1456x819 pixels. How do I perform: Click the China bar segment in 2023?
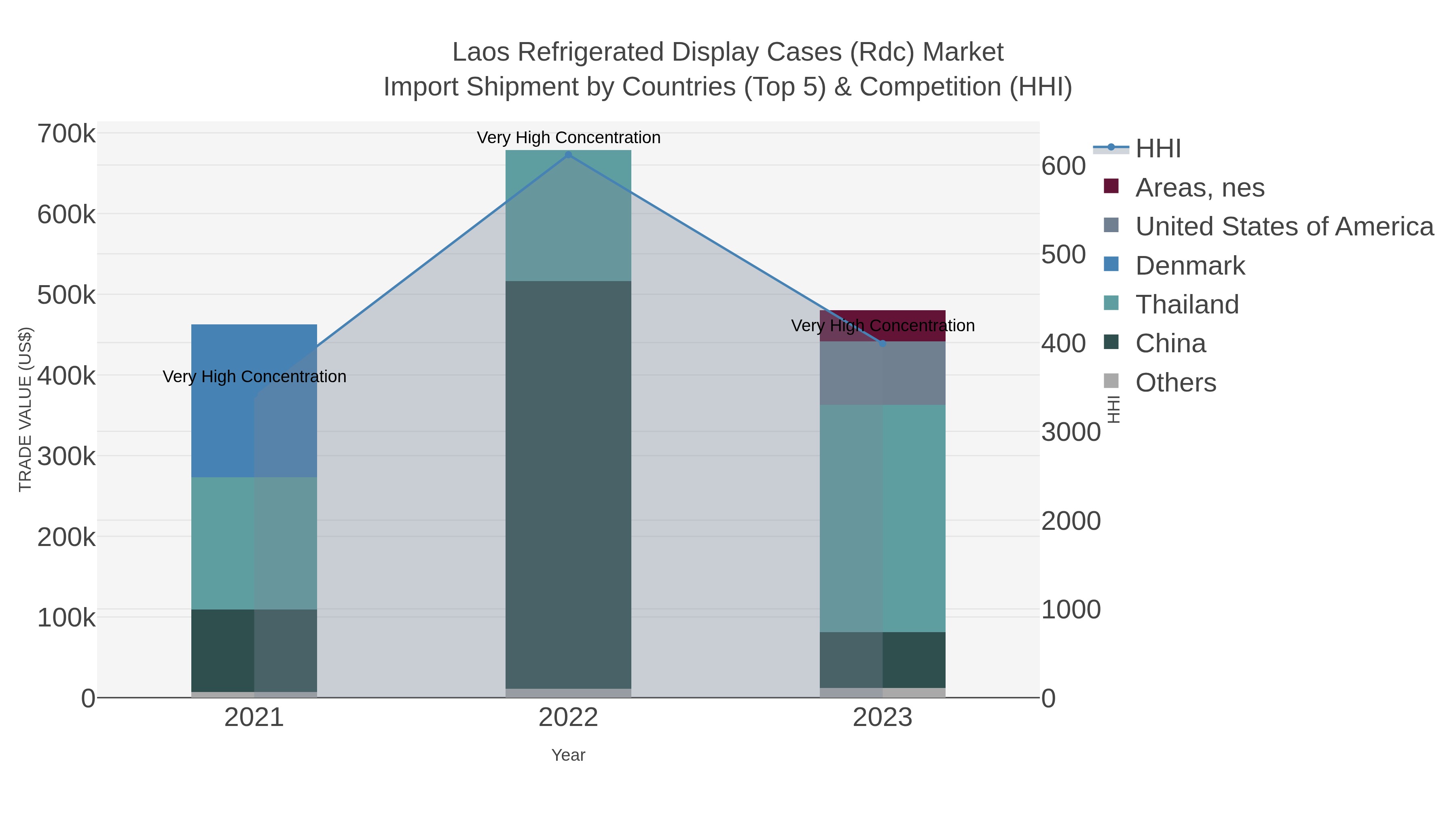(x=882, y=660)
